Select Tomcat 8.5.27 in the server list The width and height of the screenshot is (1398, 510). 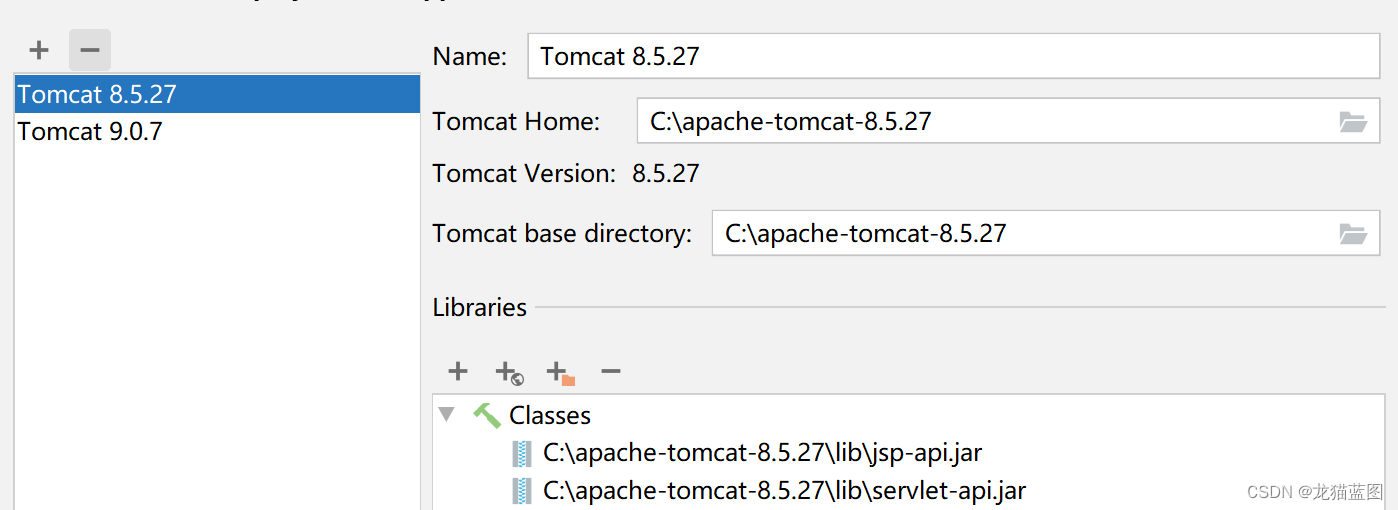pyautogui.click(x=97, y=95)
